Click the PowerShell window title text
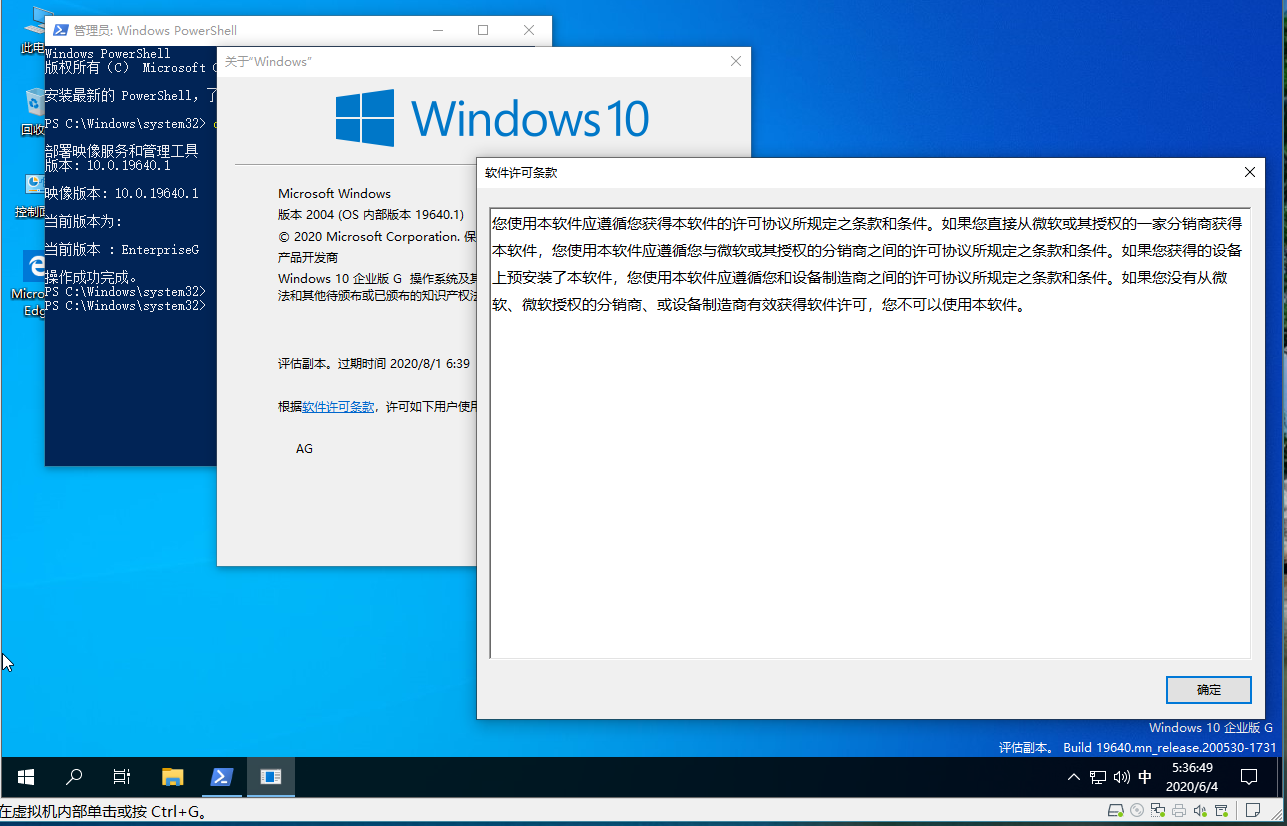Screen dimensions: 1287x826 click(x=155, y=30)
